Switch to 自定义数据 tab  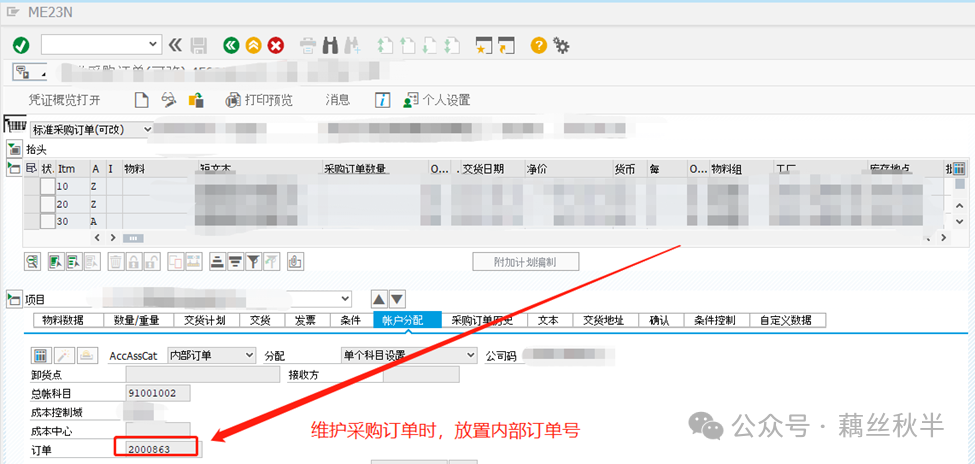pos(790,320)
